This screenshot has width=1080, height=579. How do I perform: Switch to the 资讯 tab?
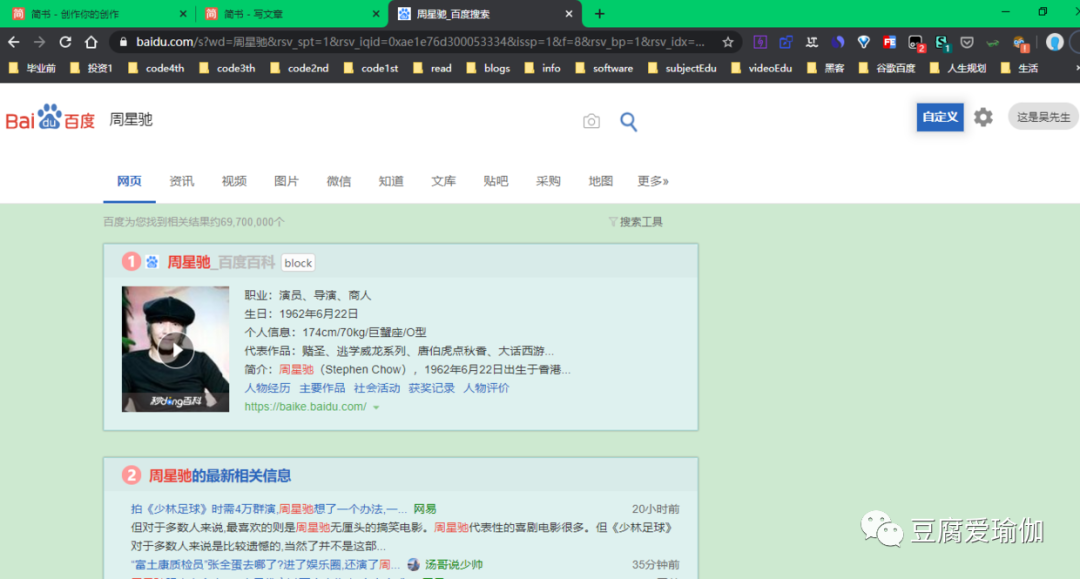coord(181,181)
